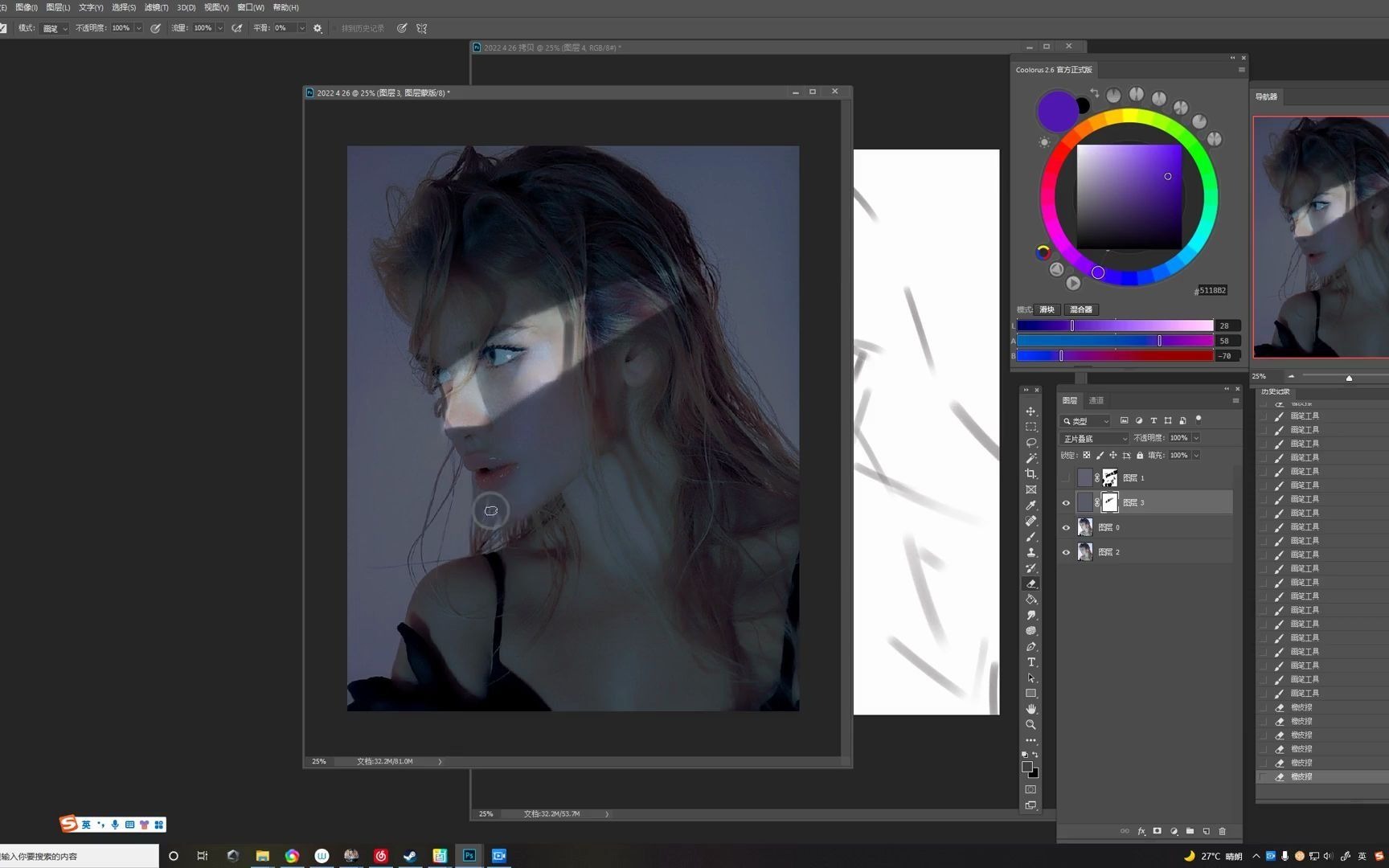
Task: Toggle layer filter on/off switch
Action: pos(1198,420)
